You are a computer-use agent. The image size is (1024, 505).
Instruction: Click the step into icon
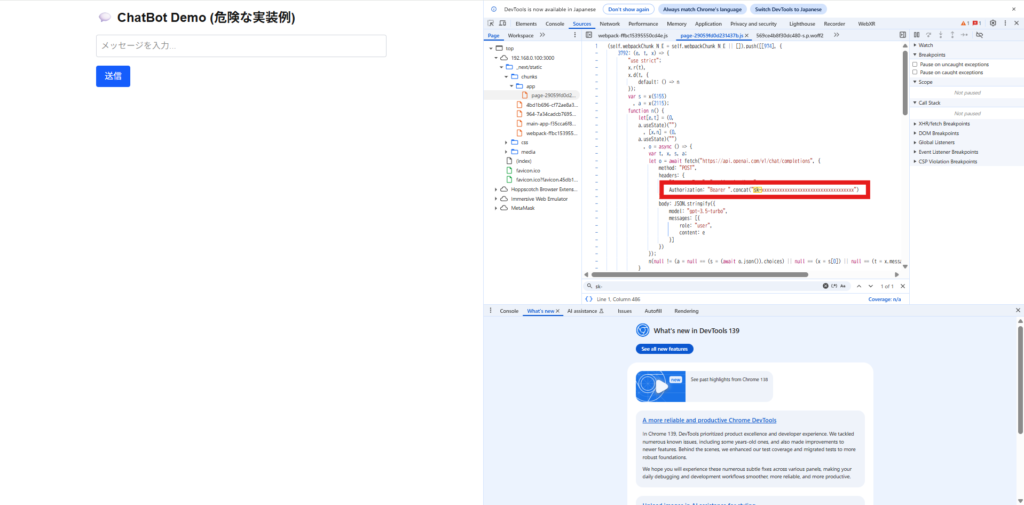(940, 35)
